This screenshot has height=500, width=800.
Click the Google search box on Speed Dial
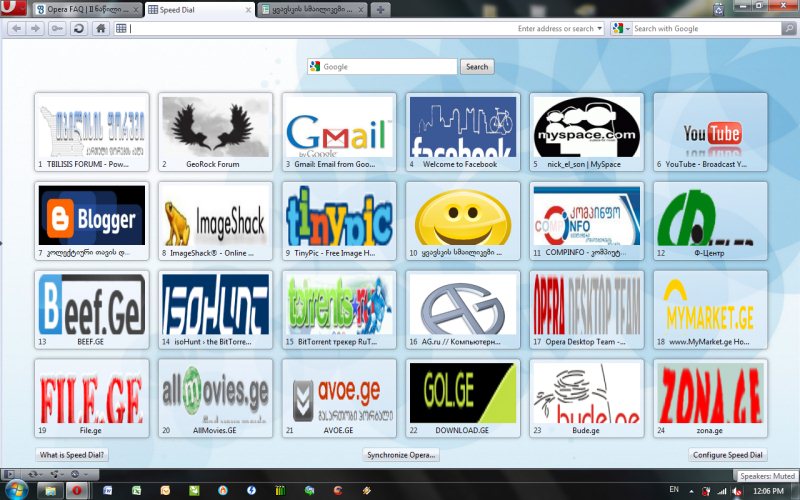[x=382, y=67]
